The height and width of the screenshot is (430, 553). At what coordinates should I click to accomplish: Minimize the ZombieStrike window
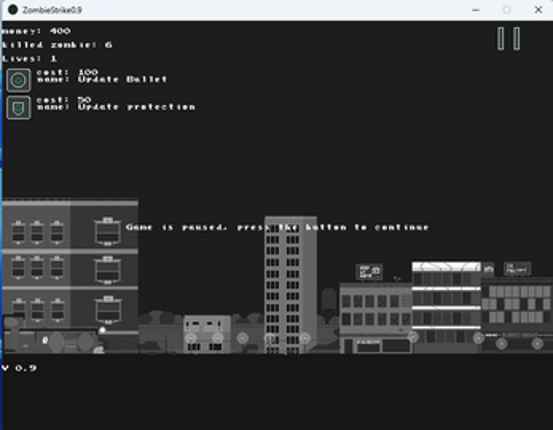pyautogui.click(x=475, y=10)
